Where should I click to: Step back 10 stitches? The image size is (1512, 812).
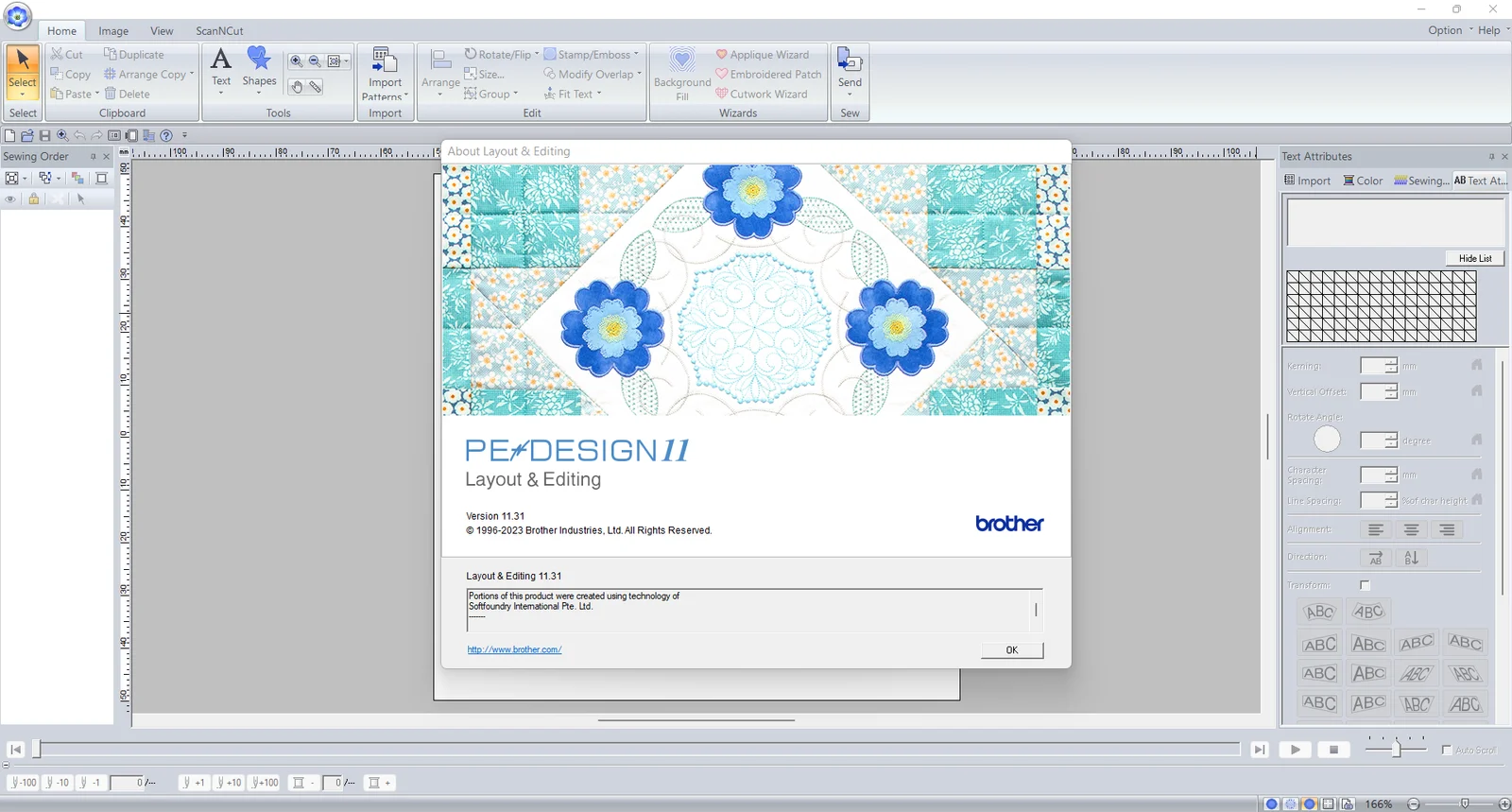pyautogui.click(x=58, y=783)
